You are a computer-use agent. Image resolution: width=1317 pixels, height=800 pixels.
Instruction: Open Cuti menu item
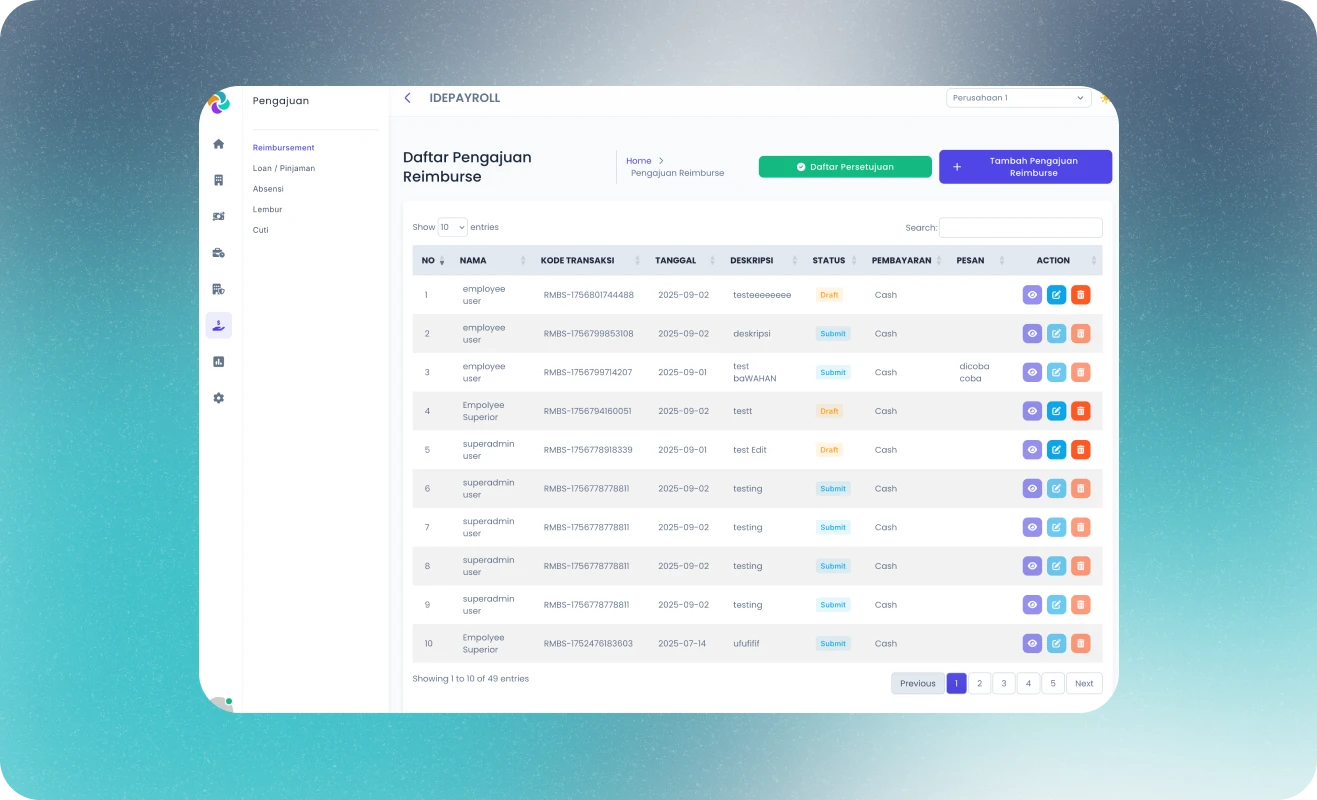click(261, 230)
